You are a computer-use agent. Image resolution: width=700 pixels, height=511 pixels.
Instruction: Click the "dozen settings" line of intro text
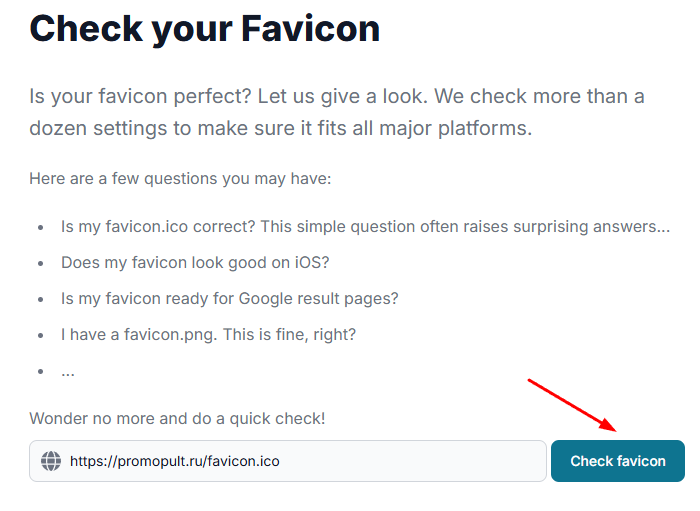click(281, 129)
